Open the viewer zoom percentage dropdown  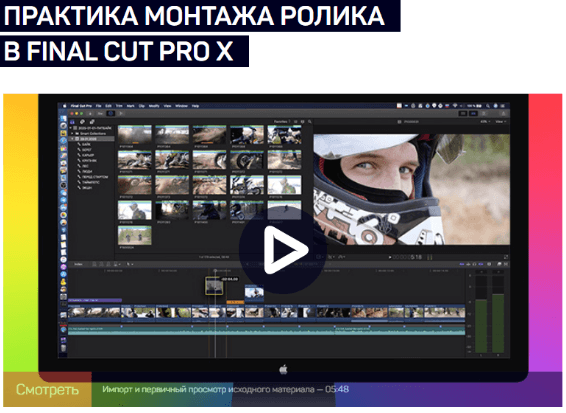486,121
